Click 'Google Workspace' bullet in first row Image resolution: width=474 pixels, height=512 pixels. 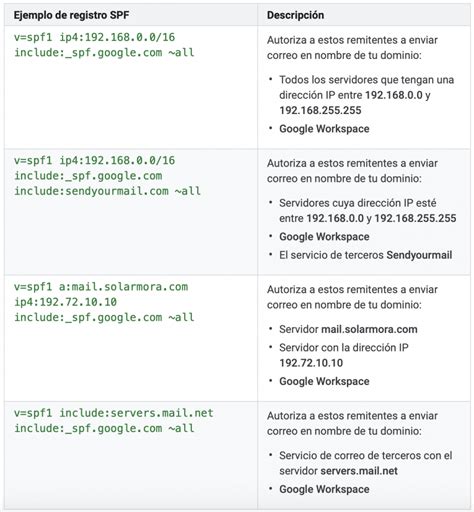pyautogui.click(x=324, y=129)
